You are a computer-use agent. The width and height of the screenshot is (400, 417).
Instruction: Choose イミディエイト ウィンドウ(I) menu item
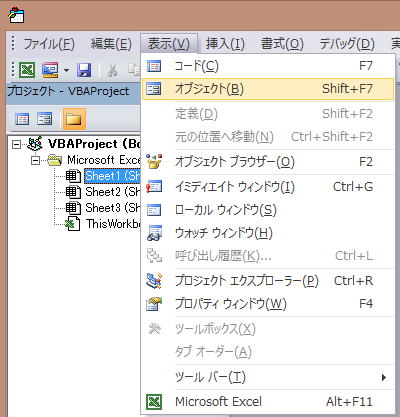point(268,187)
